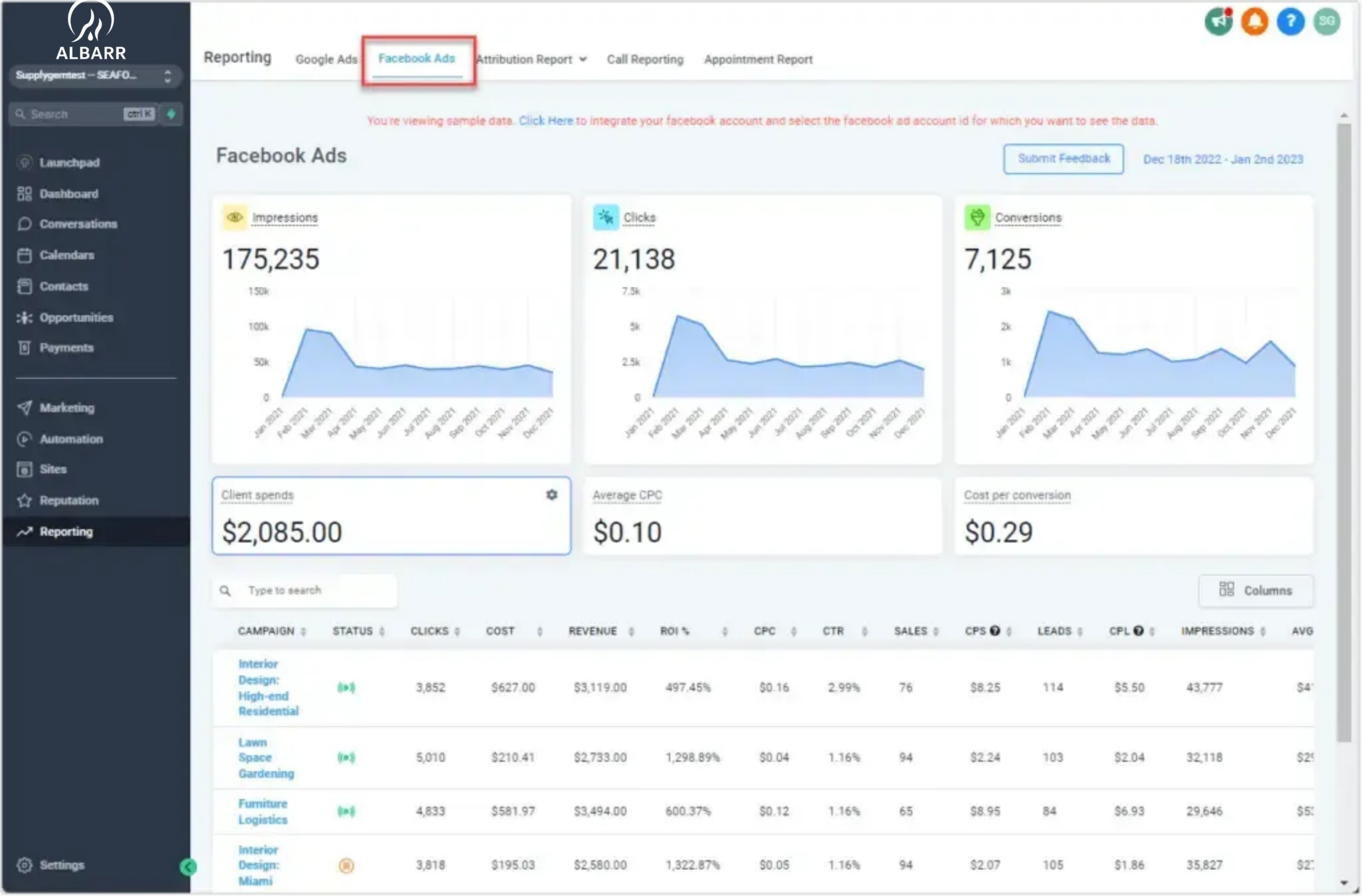Open Opportunities in the sidebar
The width and height of the screenshot is (1362, 896).
click(76, 317)
